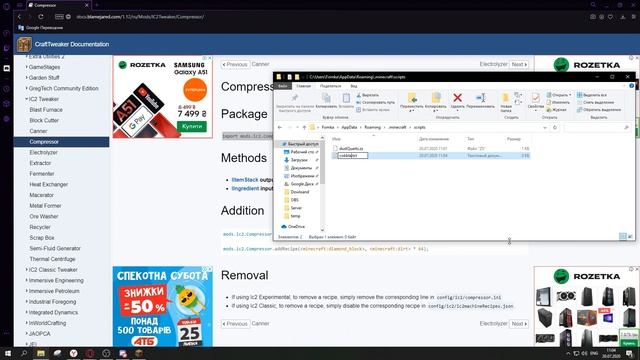Open Macerator page in sidebar
The image size is (640, 360).
coord(41,195)
